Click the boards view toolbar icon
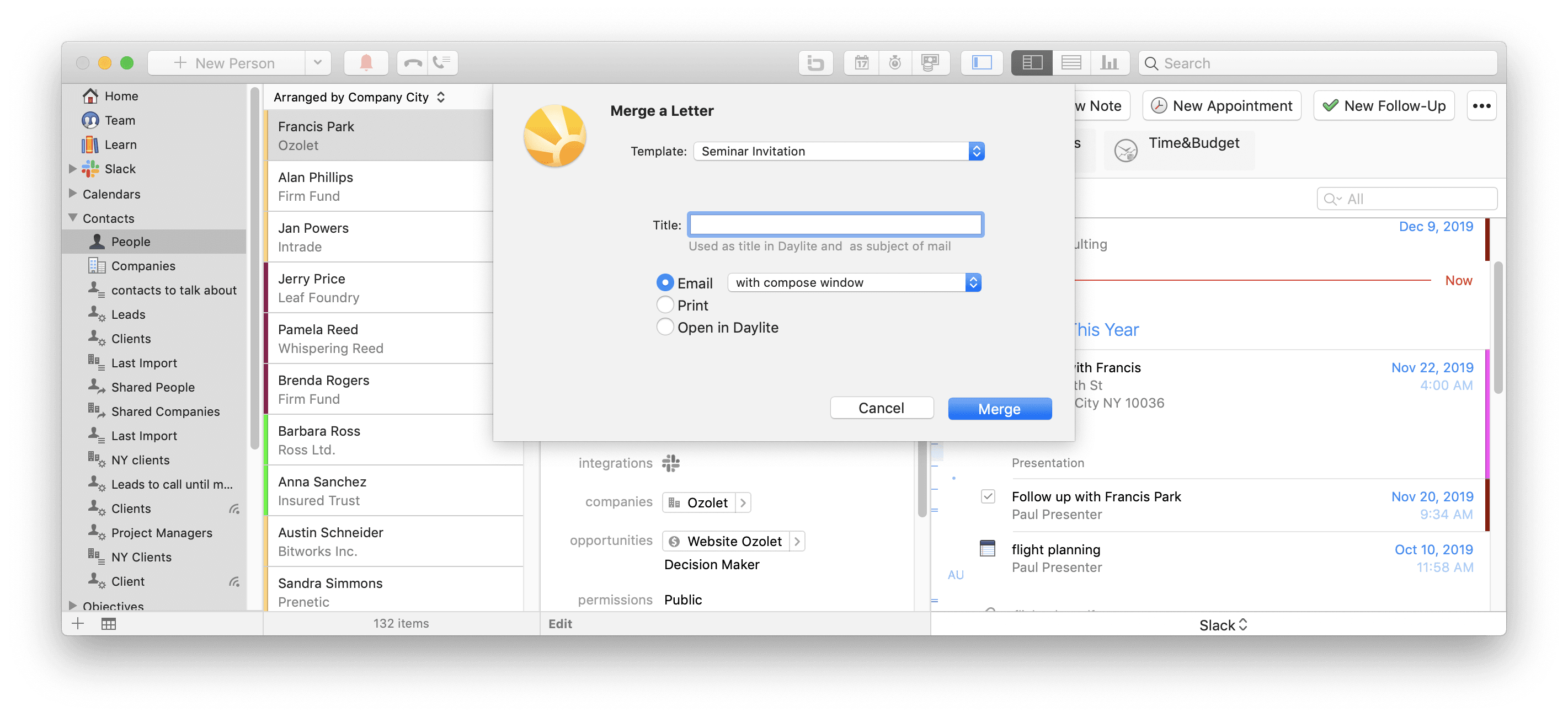 click(930, 63)
